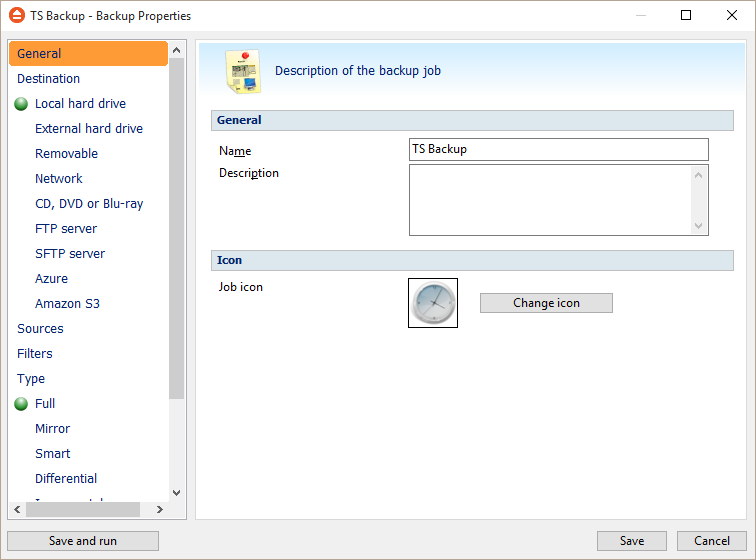Close the Backup Properties window
Viewport: 756px width, 560px height.
click(x=732, y=15)
